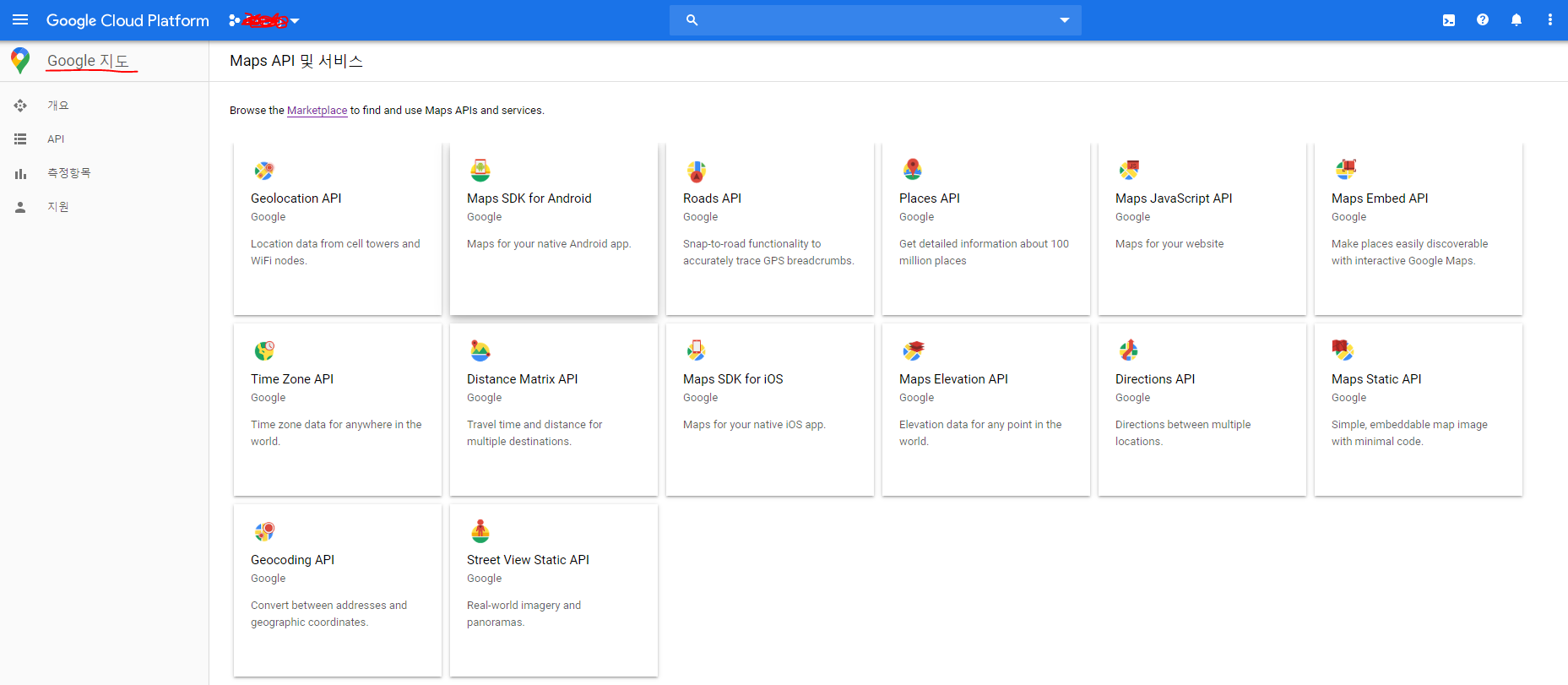The width and height of the screenshot is (1568, 685).
Task: Click the Roads API icon
Action: [697, 171]
